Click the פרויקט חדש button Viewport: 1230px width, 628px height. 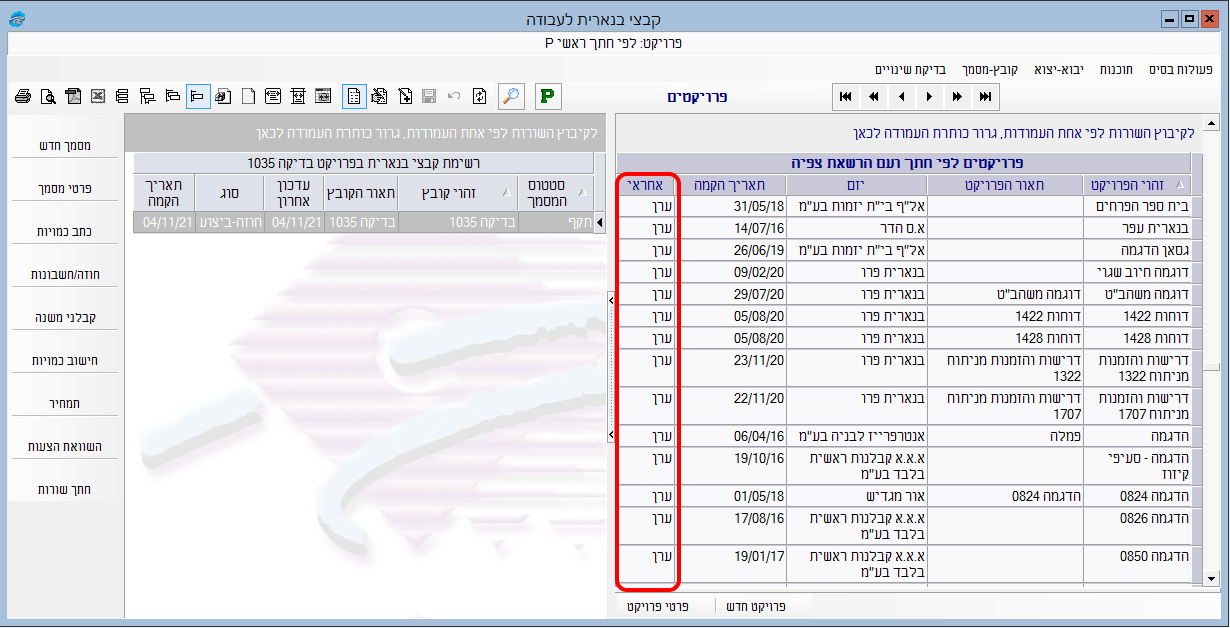pyautogui.click(x=754, y=606)
